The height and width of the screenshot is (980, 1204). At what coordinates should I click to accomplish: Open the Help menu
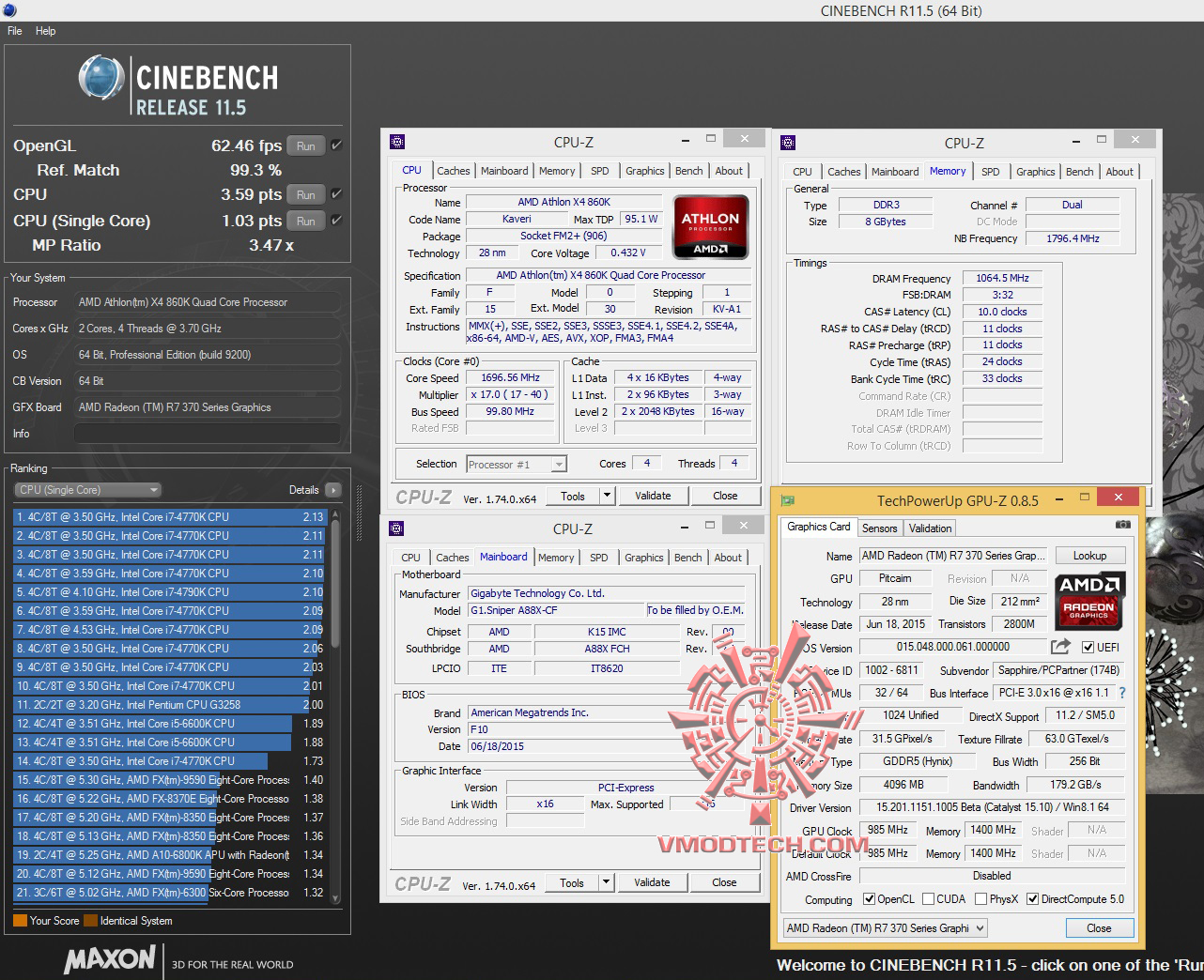tap(46, 31)
